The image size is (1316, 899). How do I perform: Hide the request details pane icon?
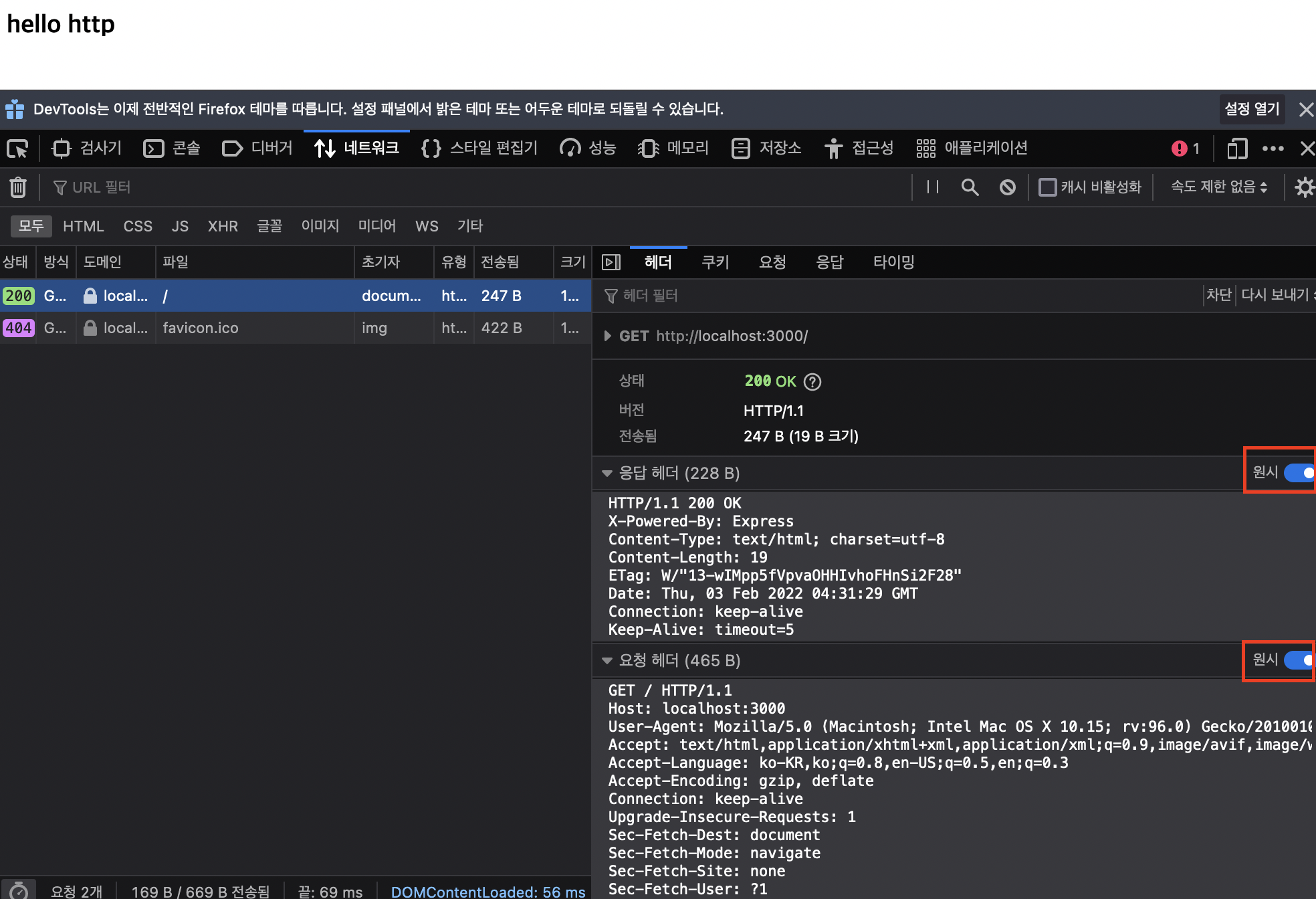pyautogui.click(x=611, y=262)
